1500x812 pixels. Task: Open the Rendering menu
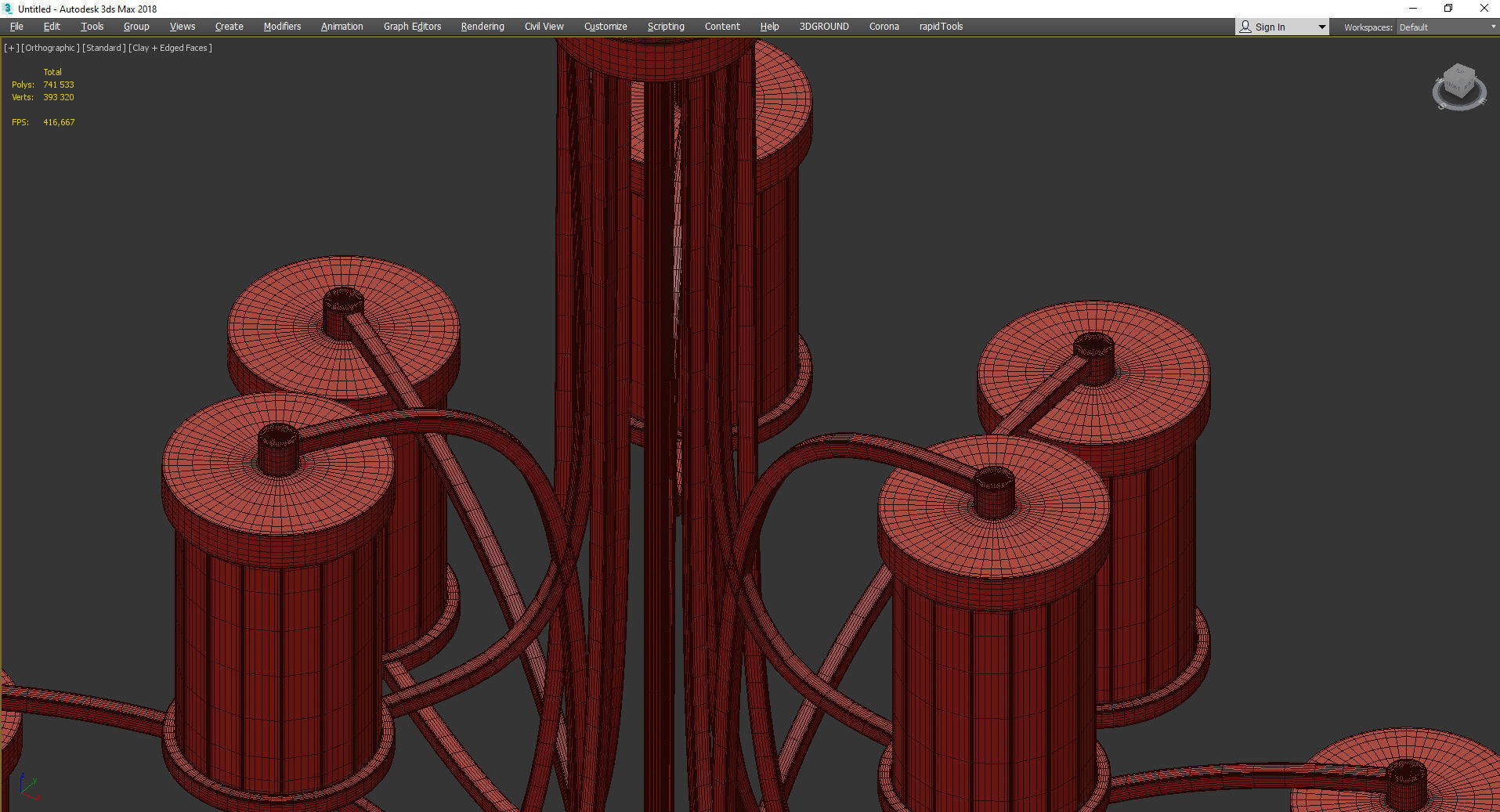coord(483,27)
